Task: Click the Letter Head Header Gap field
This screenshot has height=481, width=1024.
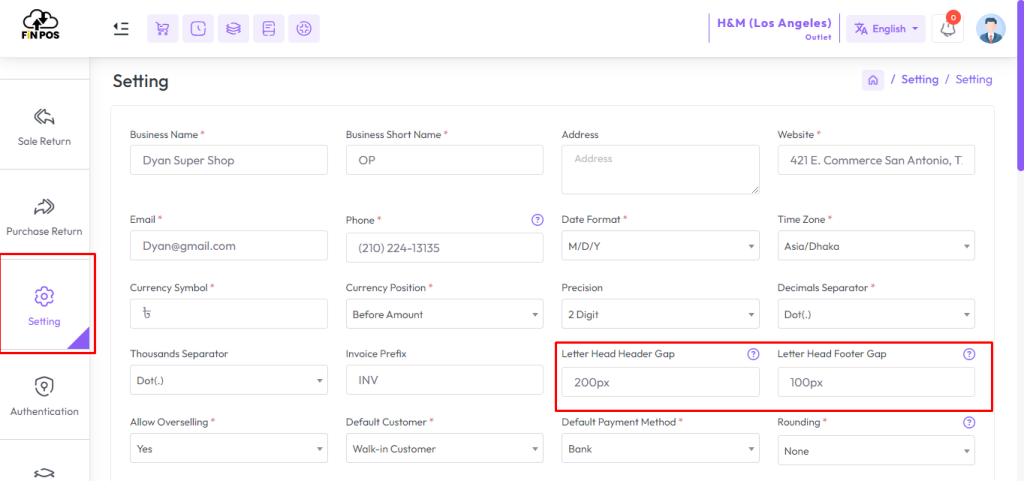Action: click(660, 382)
